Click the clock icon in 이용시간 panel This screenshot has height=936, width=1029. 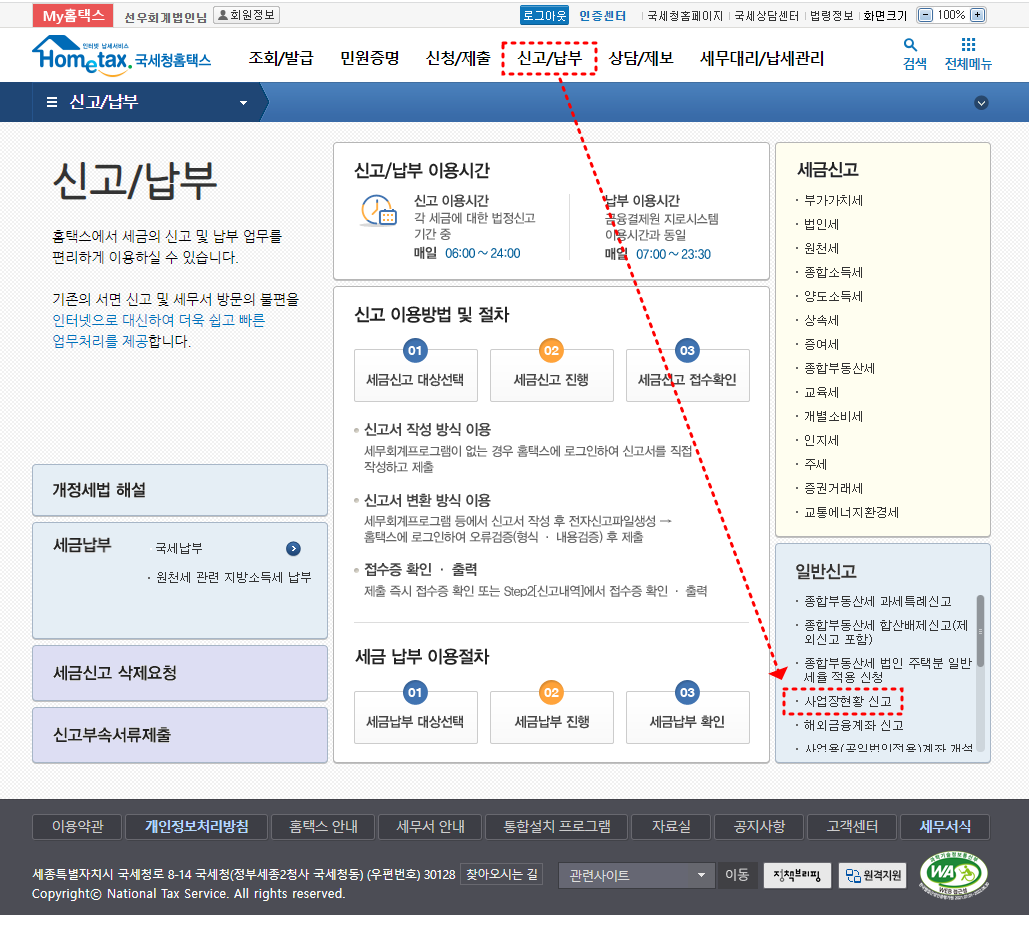pos(379,211)
